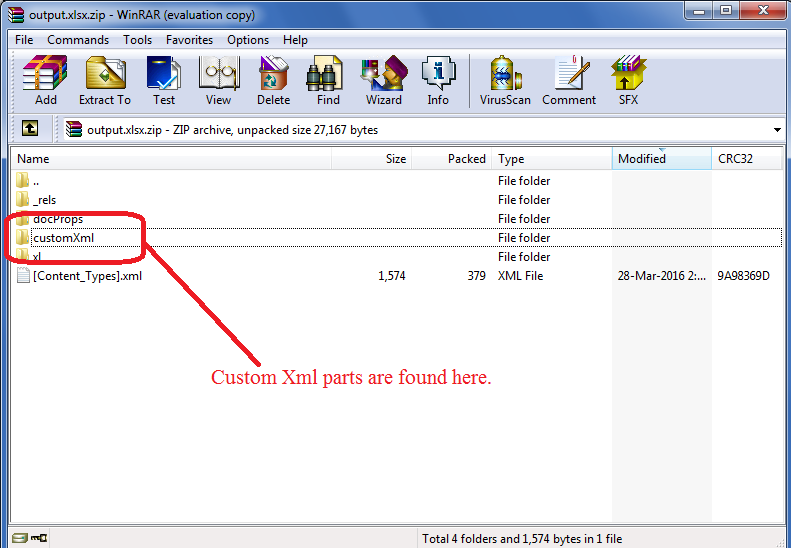Open the Tools menu
The image size is (791, 548).
[137, 40]
